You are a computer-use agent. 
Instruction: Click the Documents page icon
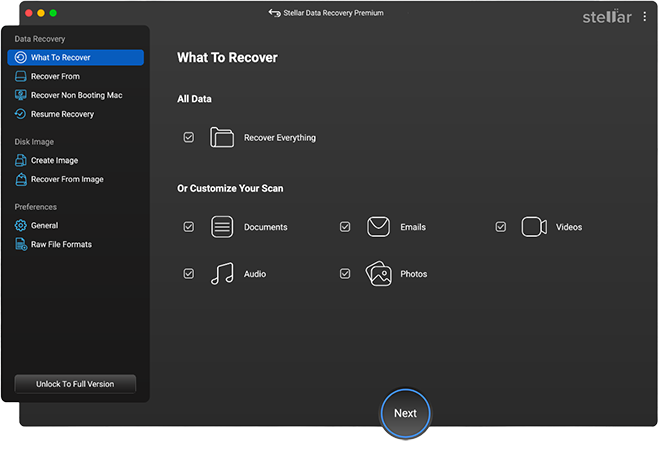click(222, 227)
